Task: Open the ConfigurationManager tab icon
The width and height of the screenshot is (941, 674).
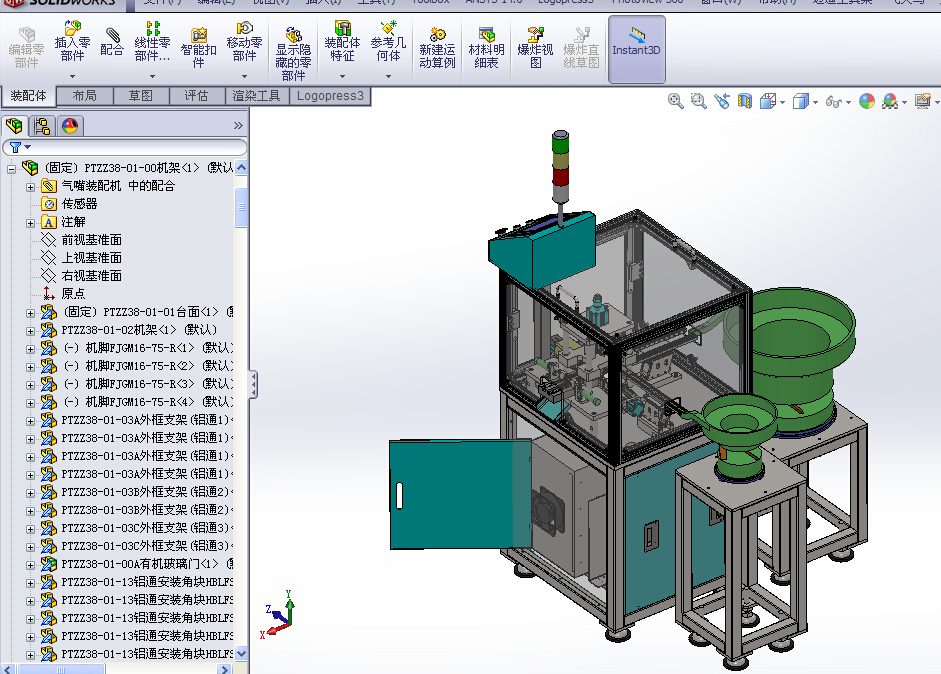Action: [x=42, y=125]
